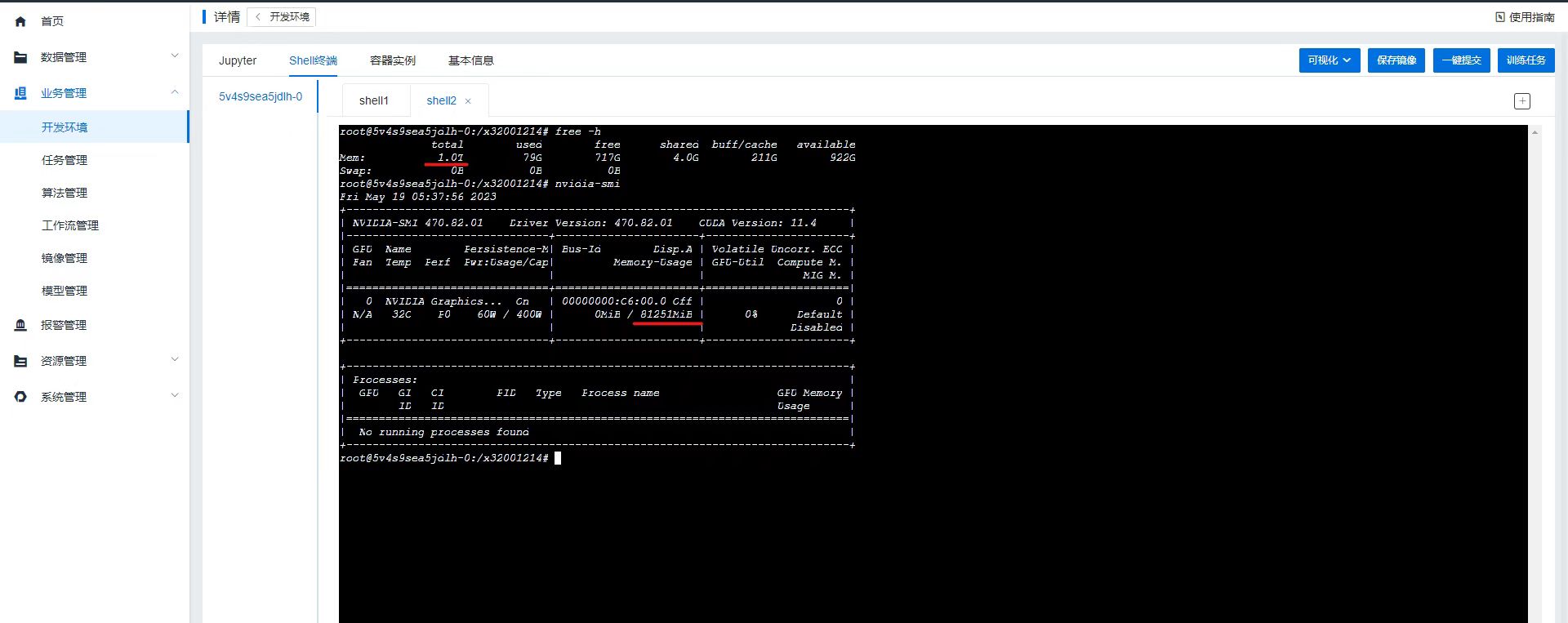Screen dimensions: 1568x623
Task: Click the 资源管理 folder icon
Action: (20, 361)
